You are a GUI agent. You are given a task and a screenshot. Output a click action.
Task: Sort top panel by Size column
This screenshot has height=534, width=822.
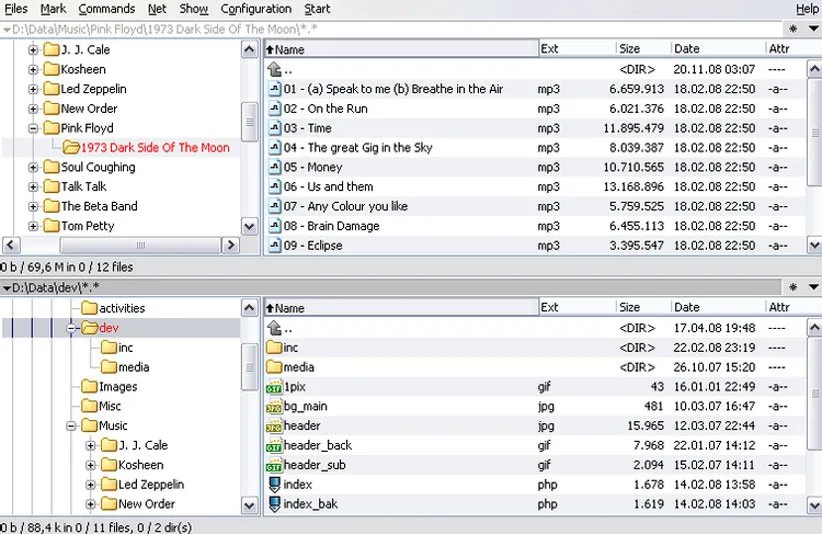(629, 49)
